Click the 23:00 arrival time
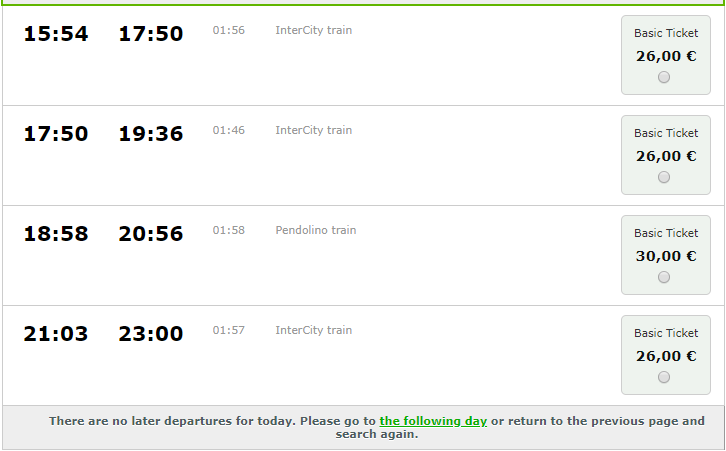 point(151,334)
